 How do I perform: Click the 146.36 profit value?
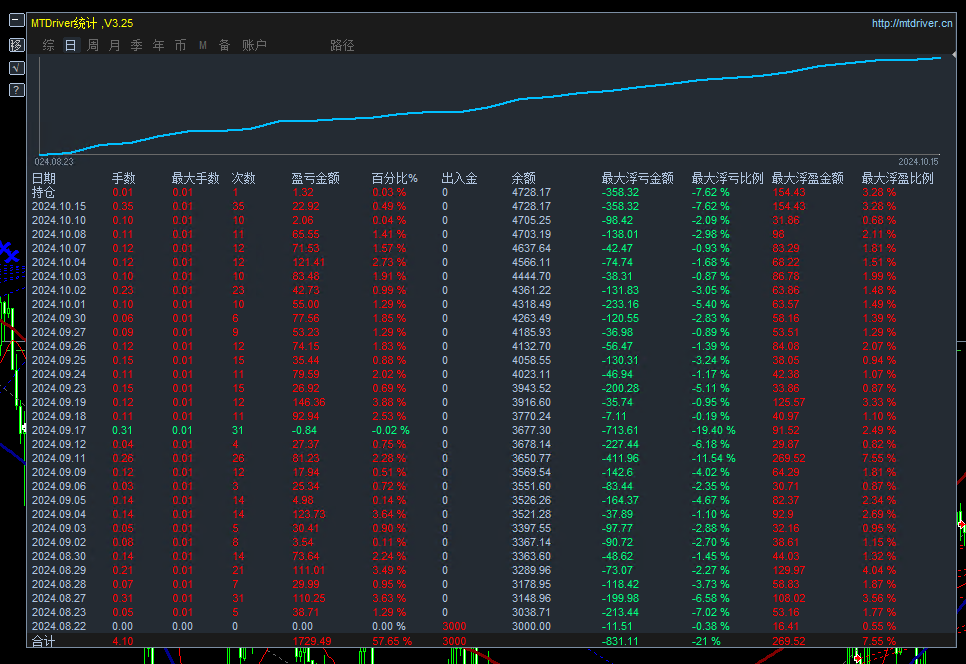[x=309, y=402]
